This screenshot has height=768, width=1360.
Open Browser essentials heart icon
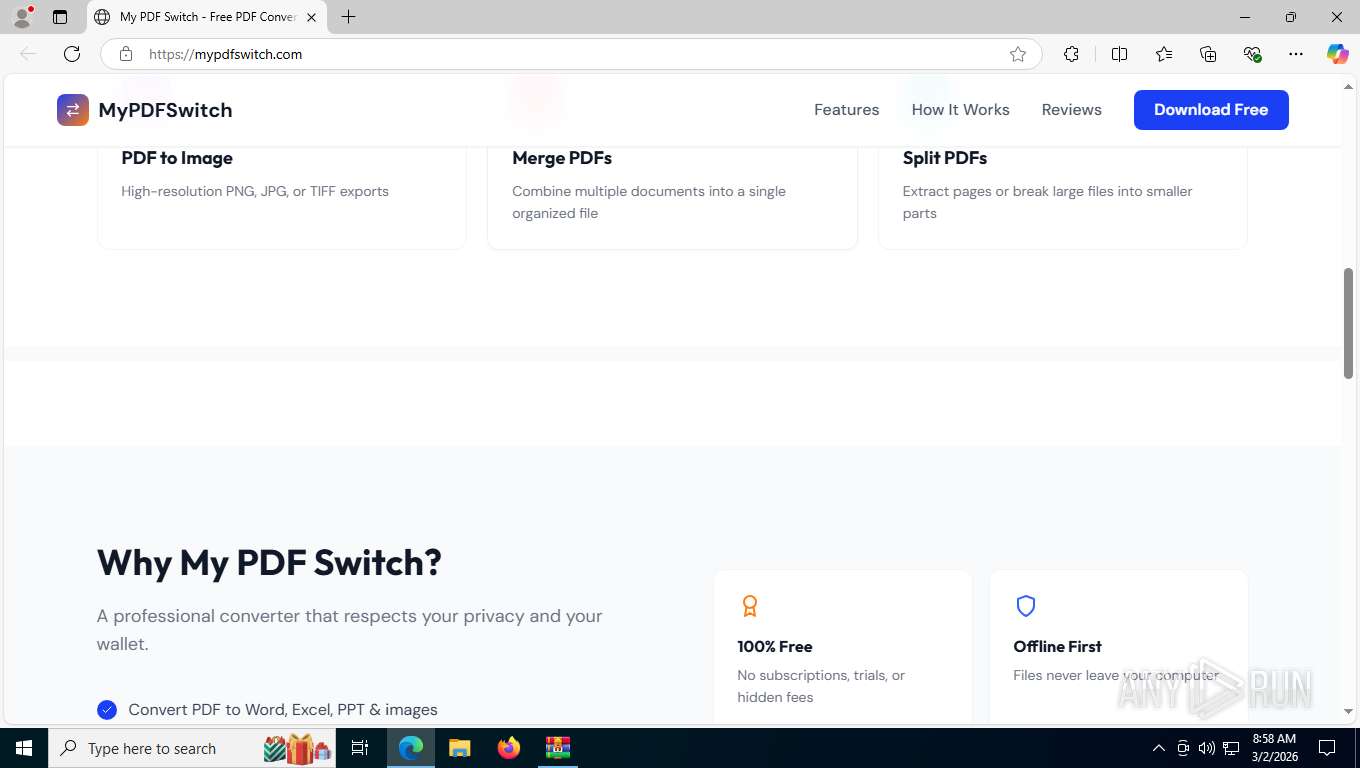[x=1252, y=54]
